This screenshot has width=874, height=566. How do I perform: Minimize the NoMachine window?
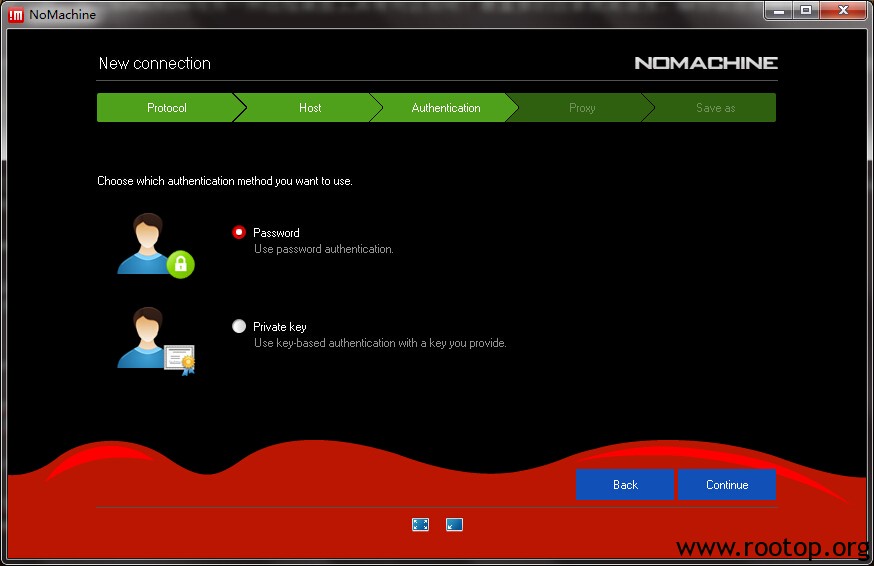[x=779, y=11]
